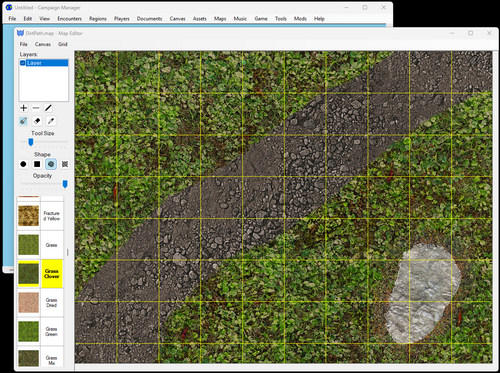Add a new layer with the plus button
The image size is (500, 373).
pos(23,108)
